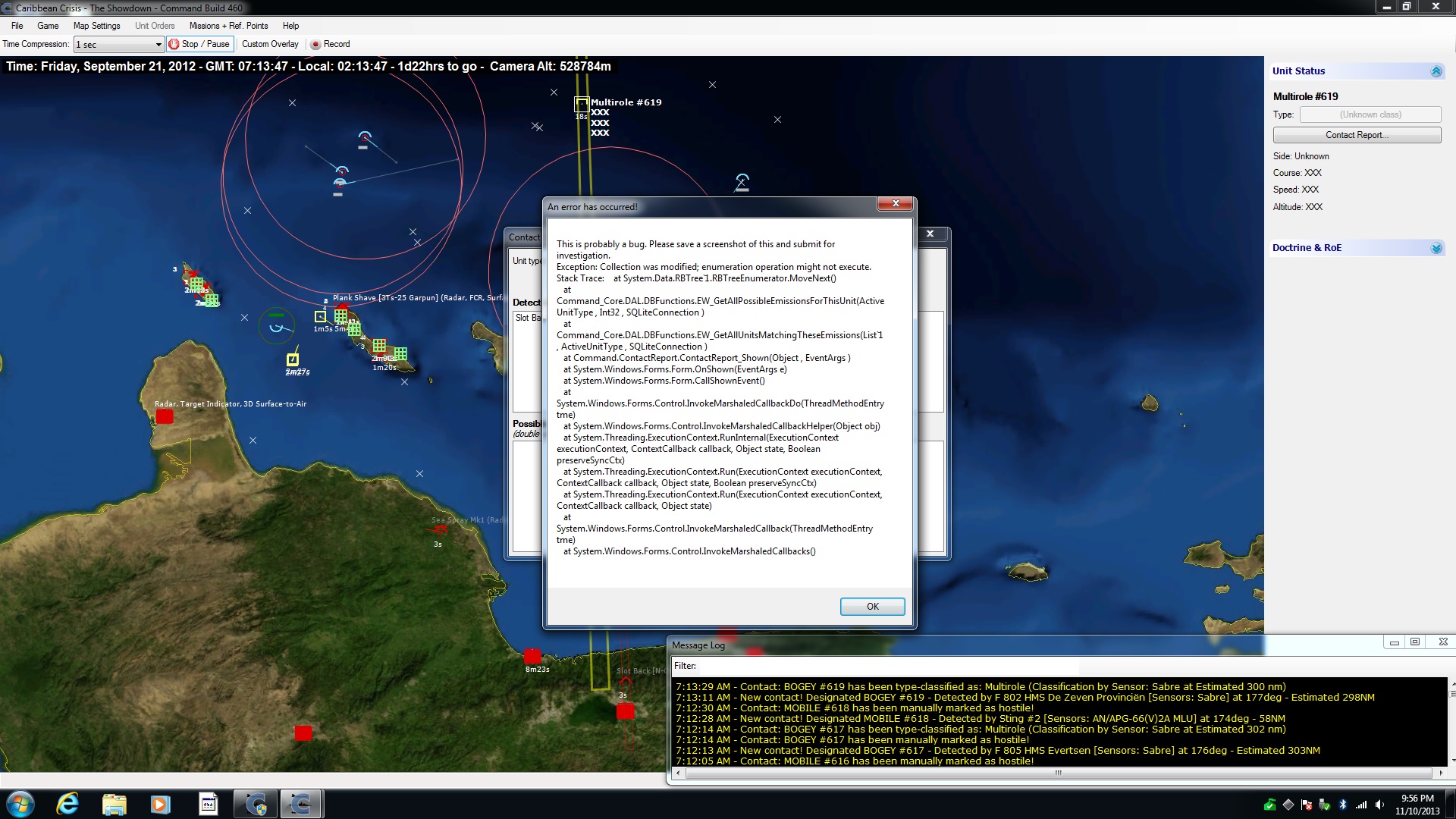Viewport: 1456px width, 819px height.
Task: Open the Game menu
Action: pyautogui.click(x=48, y=26)
